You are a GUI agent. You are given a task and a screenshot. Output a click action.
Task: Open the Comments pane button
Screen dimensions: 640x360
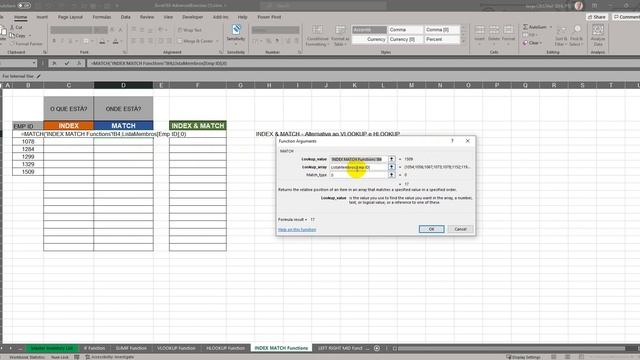[x=627, y=17]
